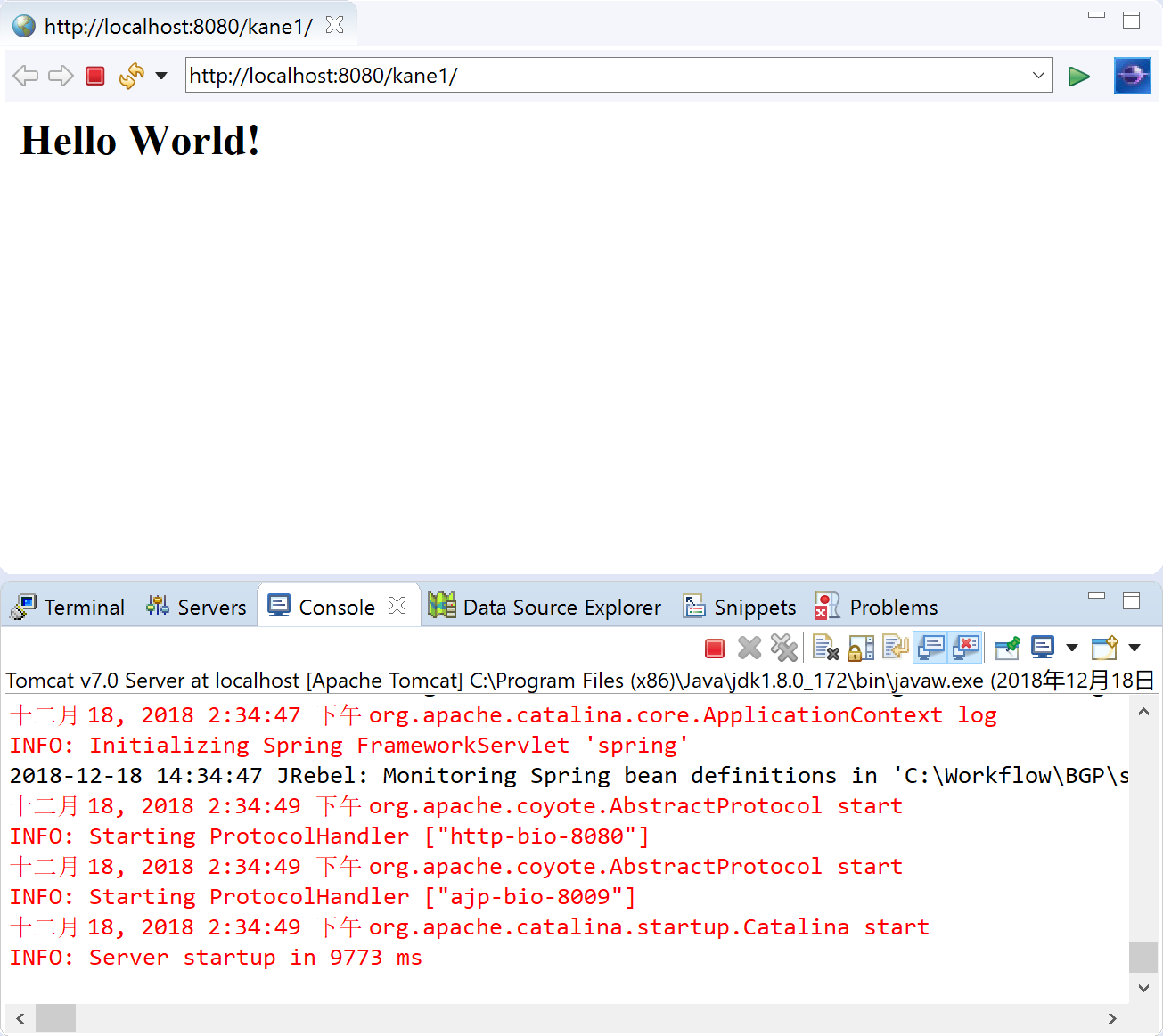Pin the current console
The height and width of the screenshot is (1036, 1163).
coord(1008,648)
